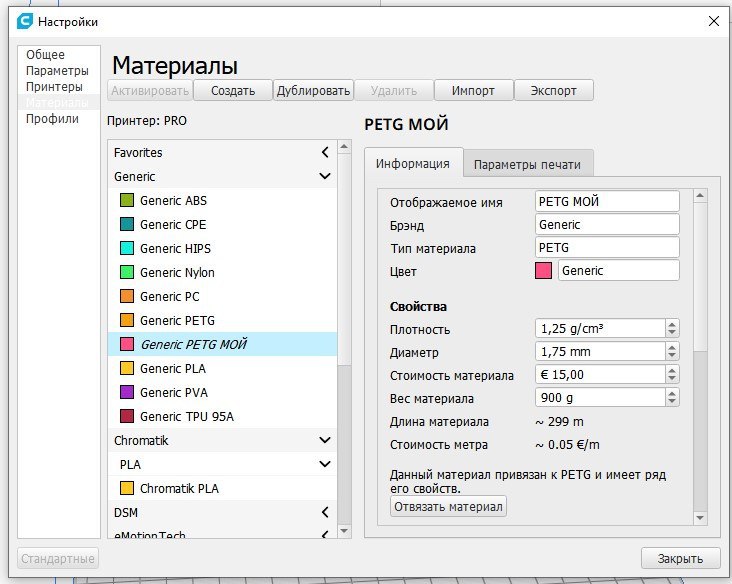Click the Отвязать материал button
Viewport: 732px width, 584px height.
point(448,507)
